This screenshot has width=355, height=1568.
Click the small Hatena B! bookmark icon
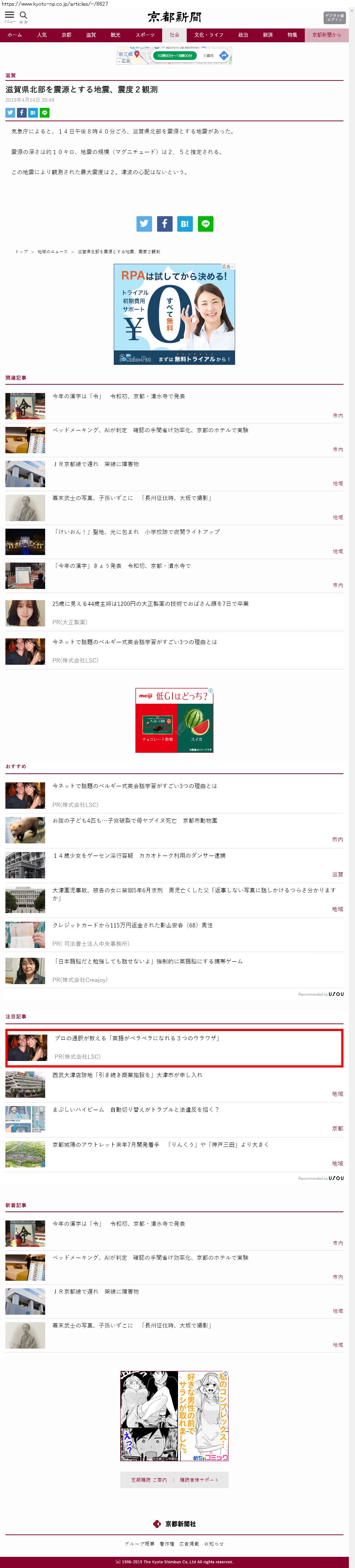[33, 113]
